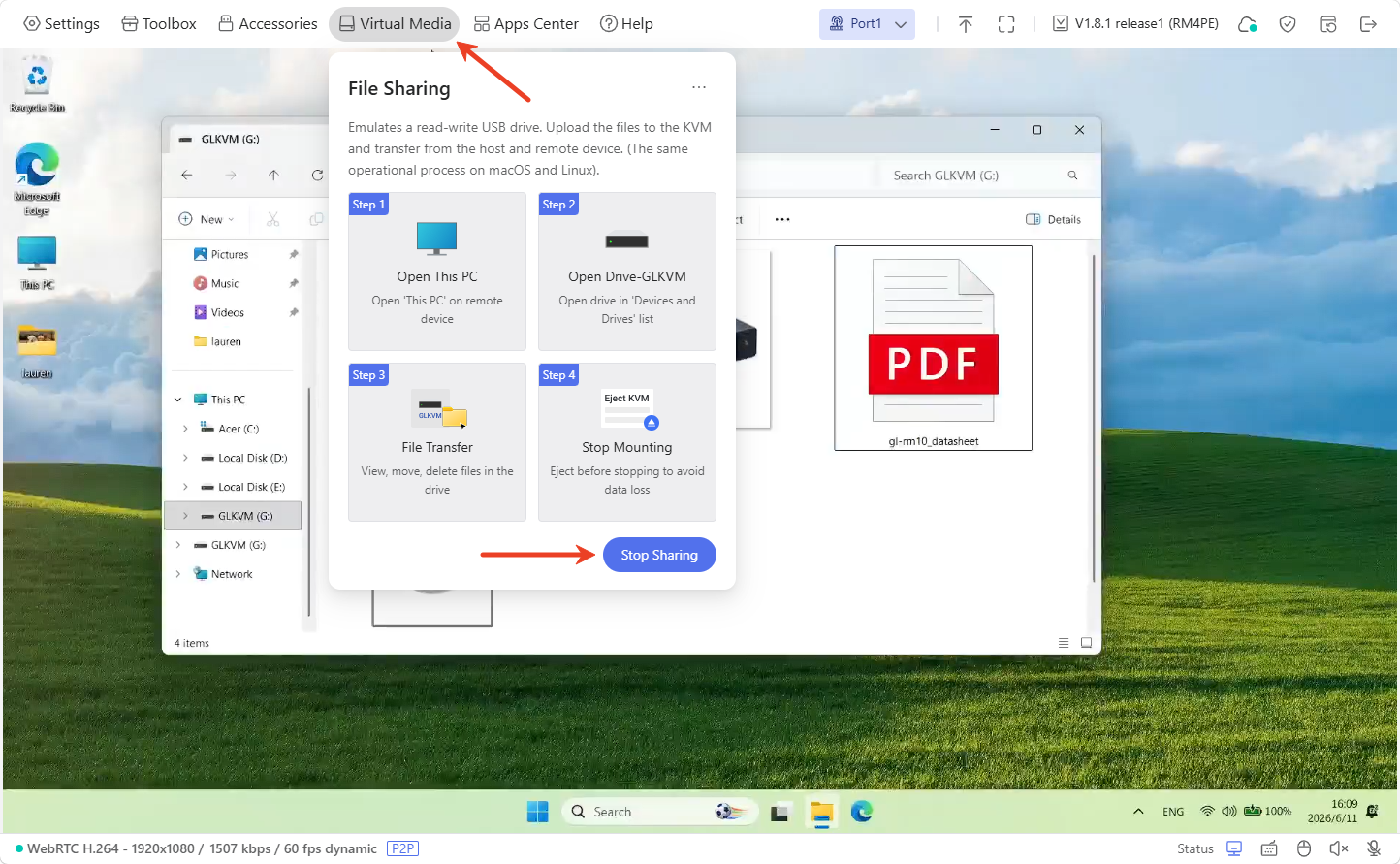1400x864 pixels.
Task: Click the Step 2 Open Drive-GLKVM card
Action: 627,272
